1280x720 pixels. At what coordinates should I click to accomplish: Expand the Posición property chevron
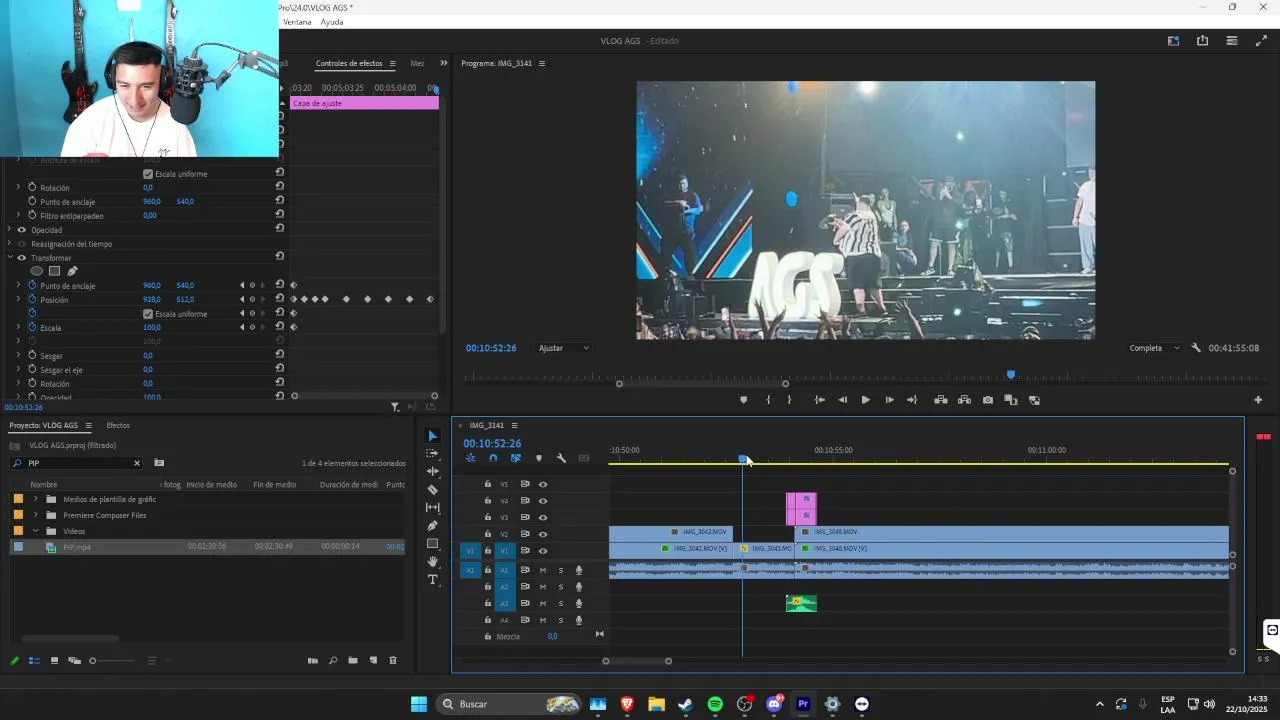18,299
